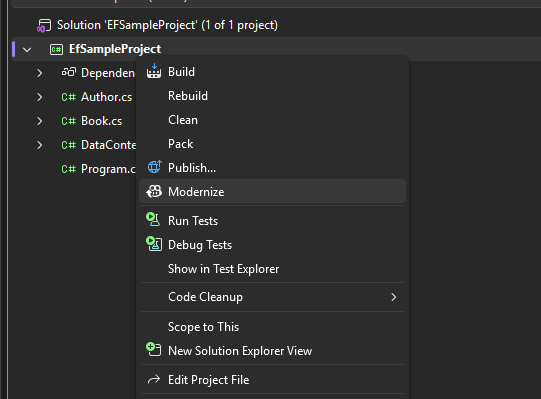Choose Publish... from the menu

coord(272,168)
